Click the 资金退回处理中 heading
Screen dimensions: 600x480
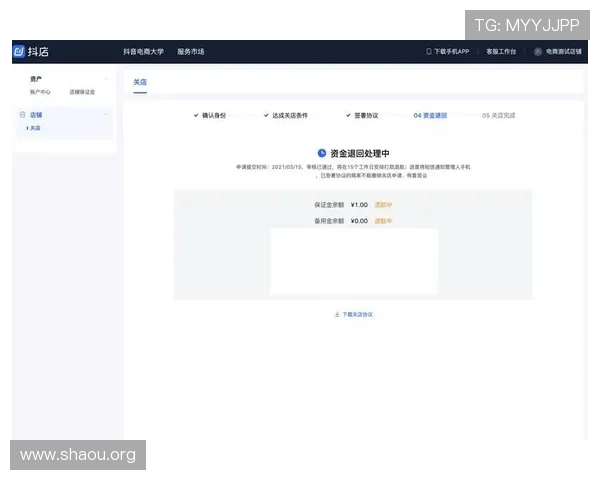coord(360,153)
